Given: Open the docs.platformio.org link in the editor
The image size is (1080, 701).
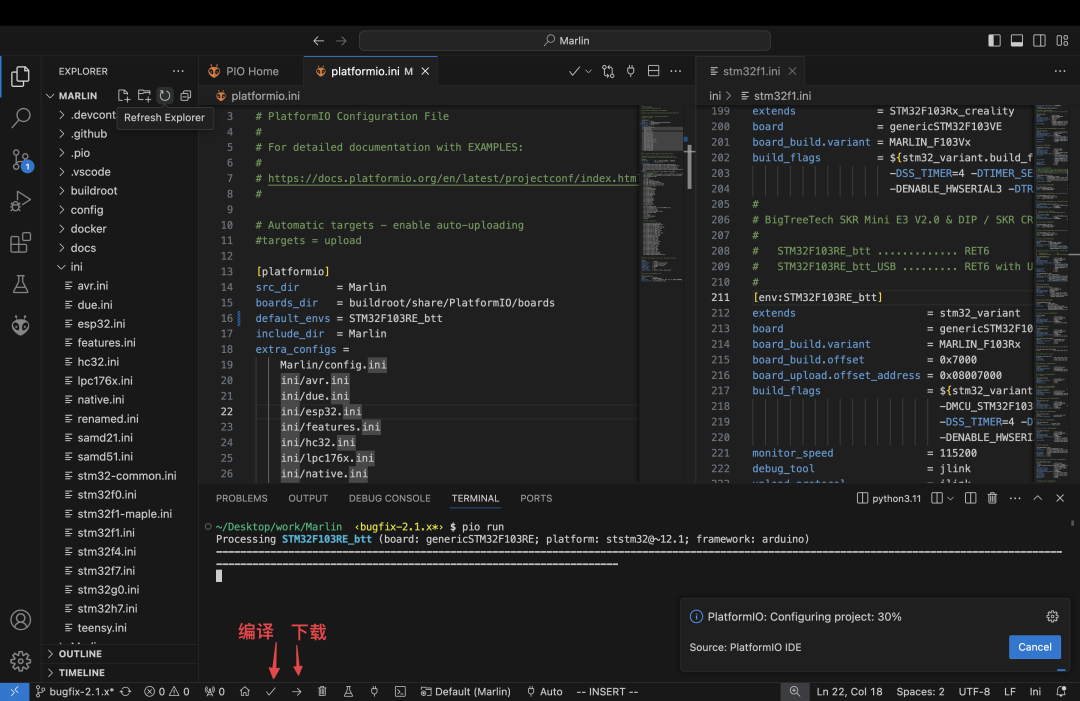Looking at the screenshot, I should click(453, 178).
